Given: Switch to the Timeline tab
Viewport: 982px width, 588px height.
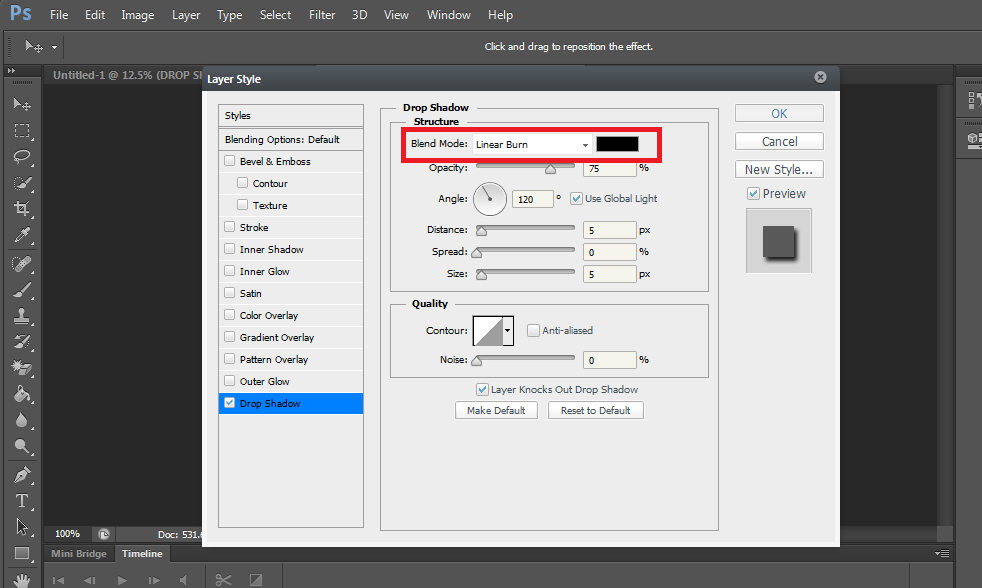Looking at the screenshot, I should 142,554.
